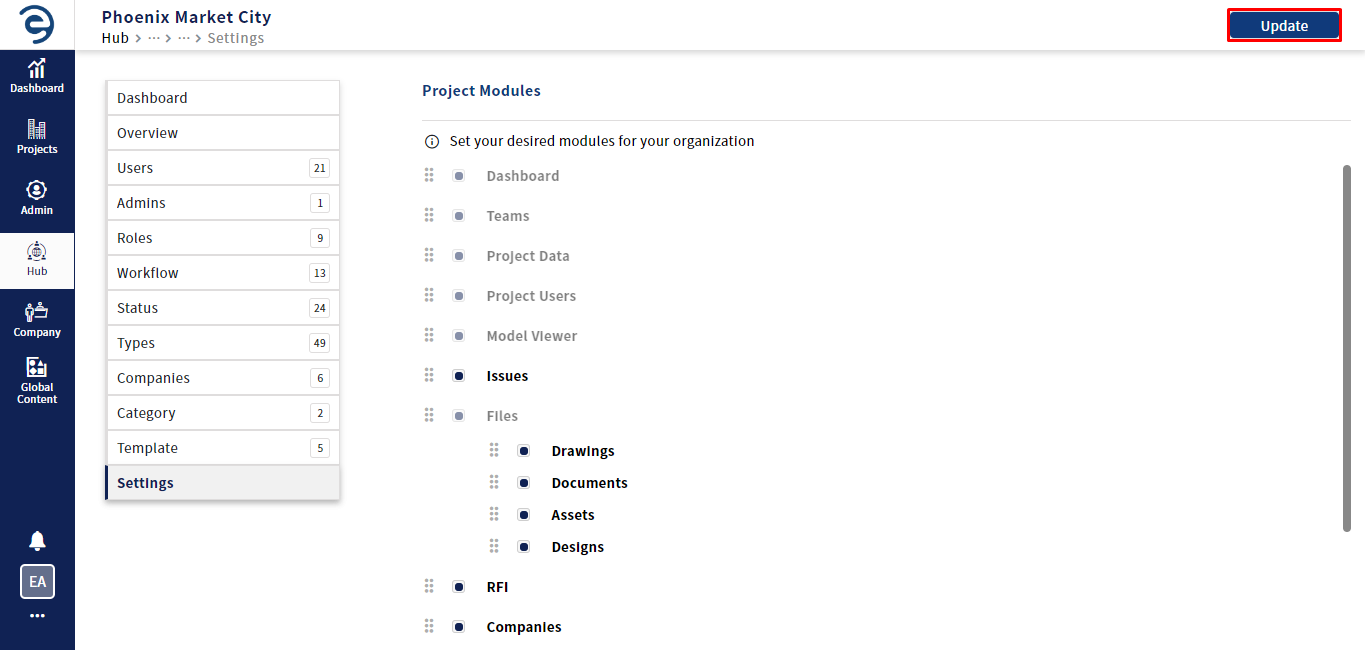Disable the Companies module checkbox
Screen dimensions: 1365x650
(459, 627)
